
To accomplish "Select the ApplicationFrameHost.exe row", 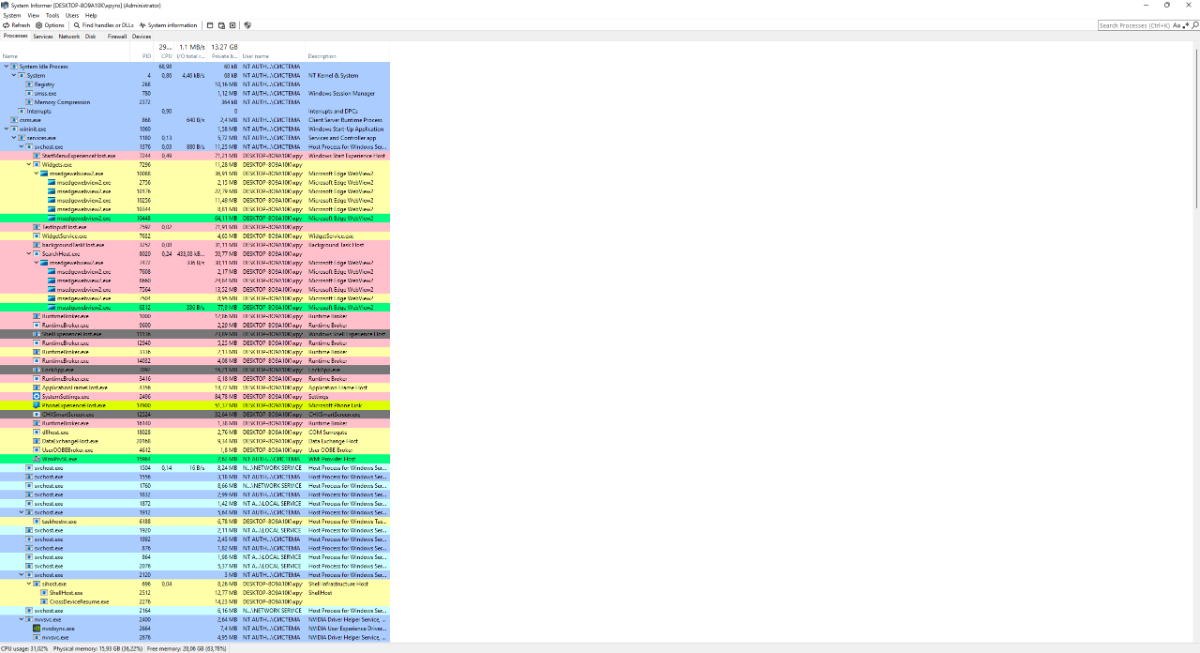I will pyautogui.click(x=195, y=388).
